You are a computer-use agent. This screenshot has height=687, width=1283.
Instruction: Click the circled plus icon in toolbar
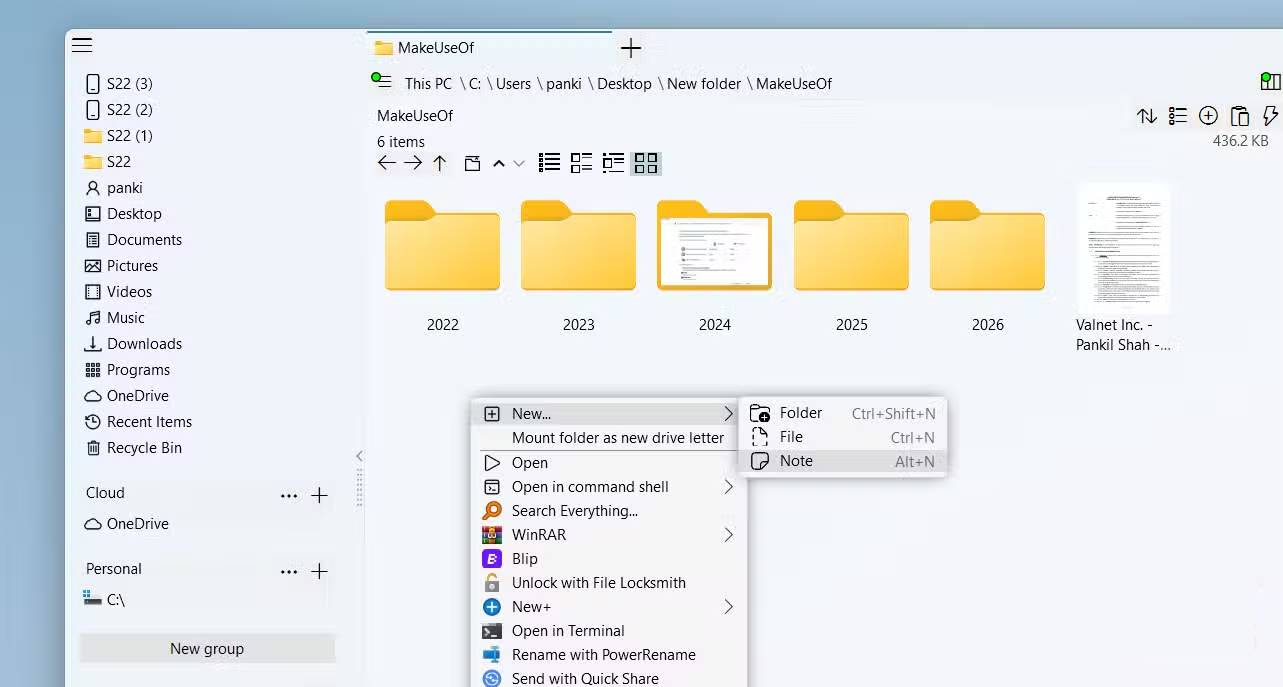click(x=1208, y=116)
